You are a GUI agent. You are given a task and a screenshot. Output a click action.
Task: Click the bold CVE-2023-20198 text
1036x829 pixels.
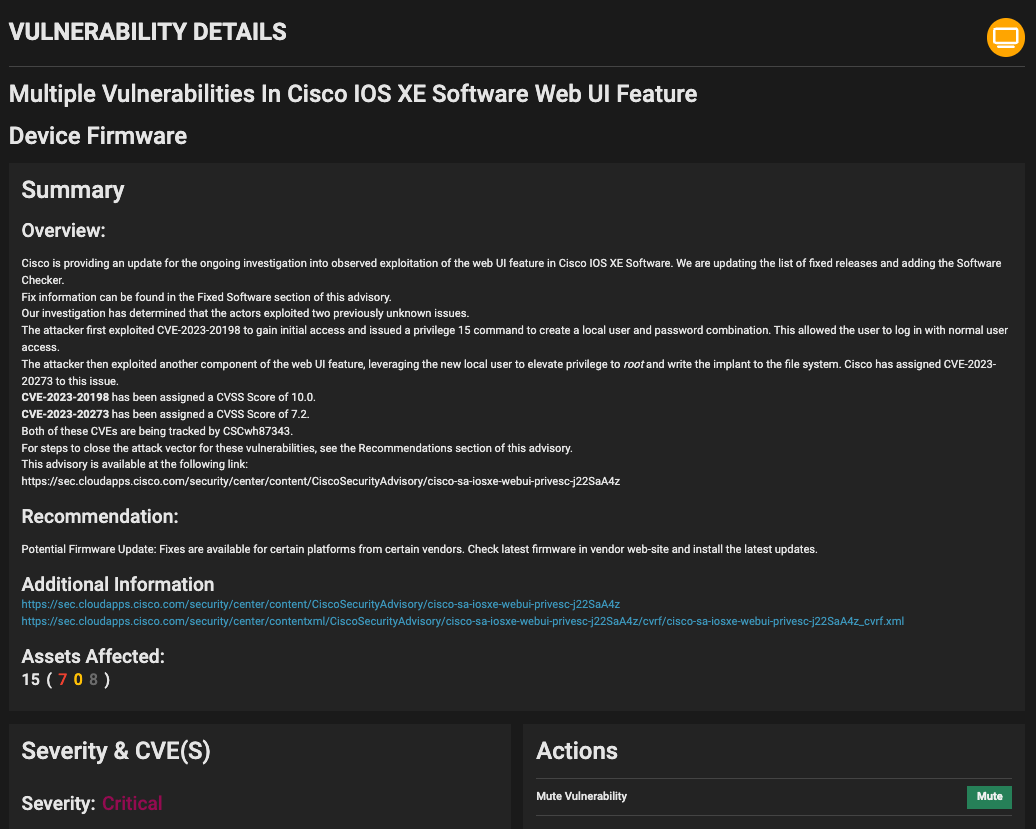tap(65, 398)
